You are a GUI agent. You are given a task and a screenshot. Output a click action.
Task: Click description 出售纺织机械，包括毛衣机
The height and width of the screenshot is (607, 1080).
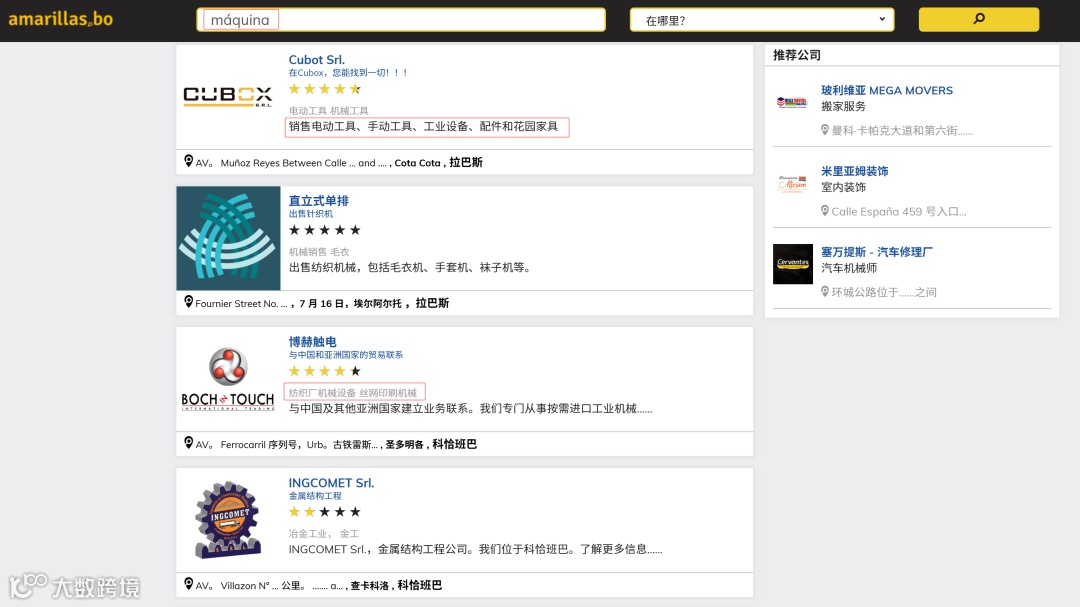click(410, 267)
